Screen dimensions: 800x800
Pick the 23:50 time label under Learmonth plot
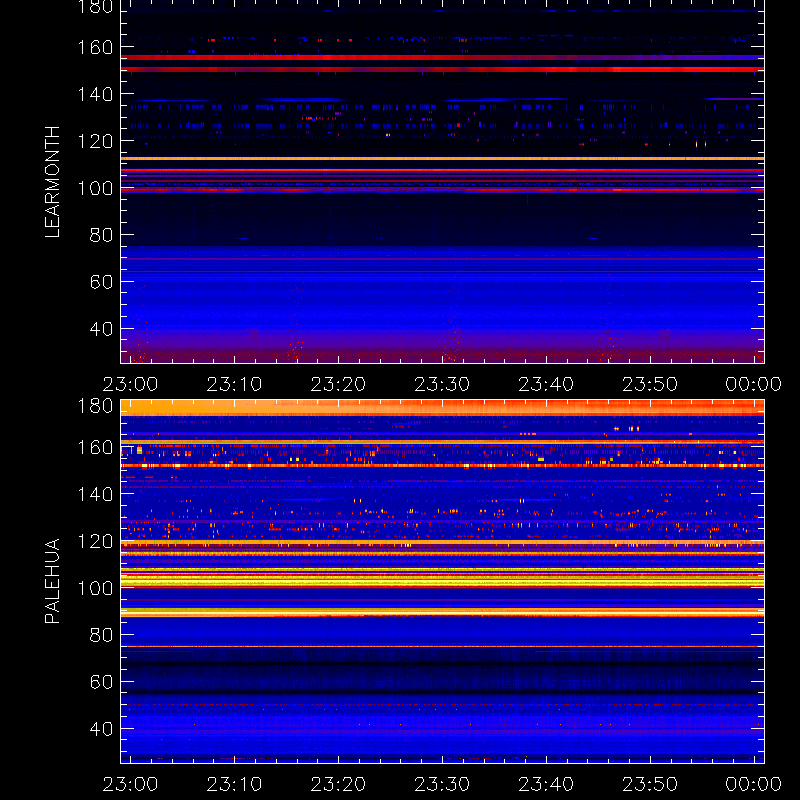coord(650,384)
